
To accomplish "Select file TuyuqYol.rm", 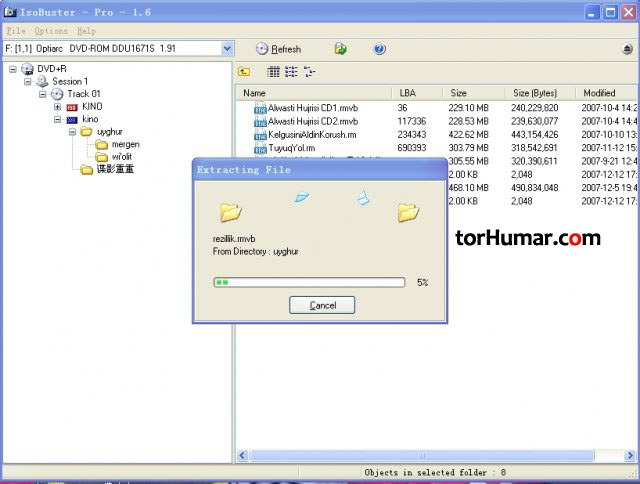I will click(291, 148).
